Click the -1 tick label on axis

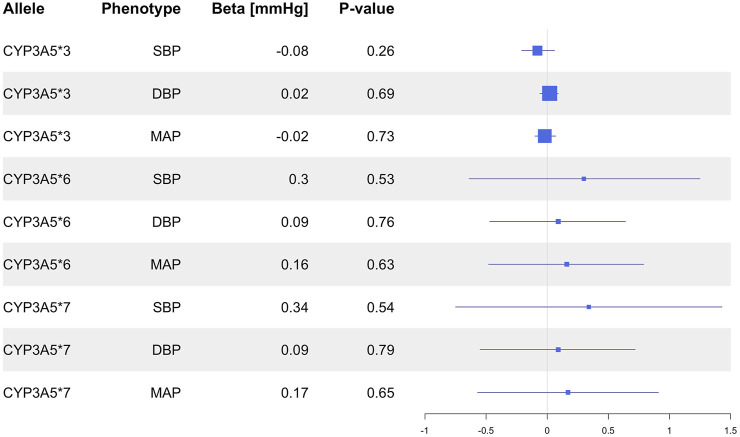(x=425, y=430)
